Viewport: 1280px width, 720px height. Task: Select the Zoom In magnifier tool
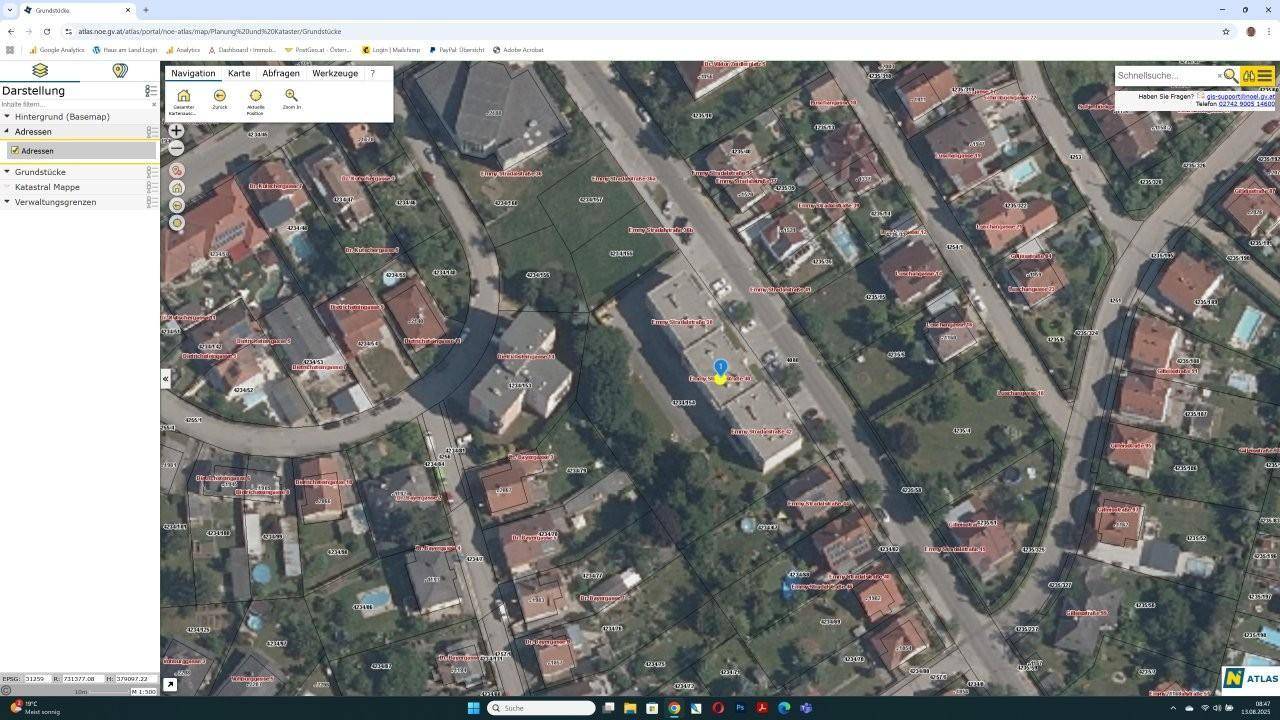pos(291,96)
